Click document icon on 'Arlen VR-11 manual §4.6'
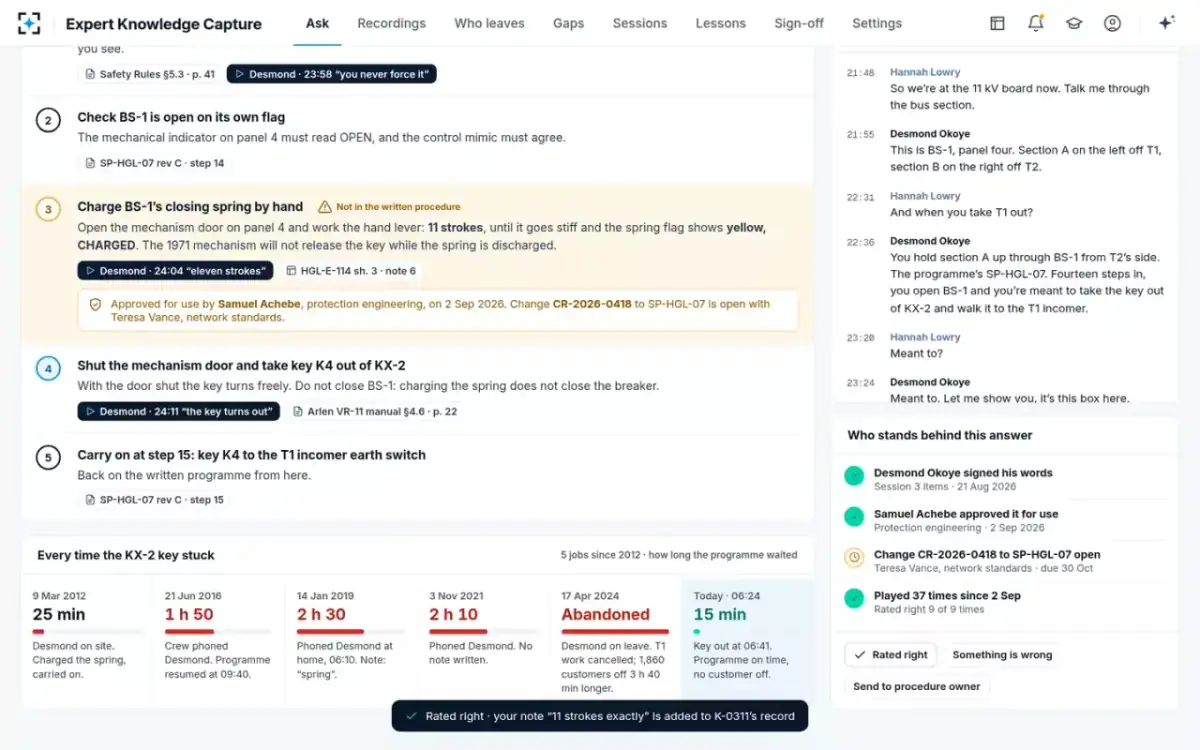This screenshot has width=1200, height=750. point(298,411)
